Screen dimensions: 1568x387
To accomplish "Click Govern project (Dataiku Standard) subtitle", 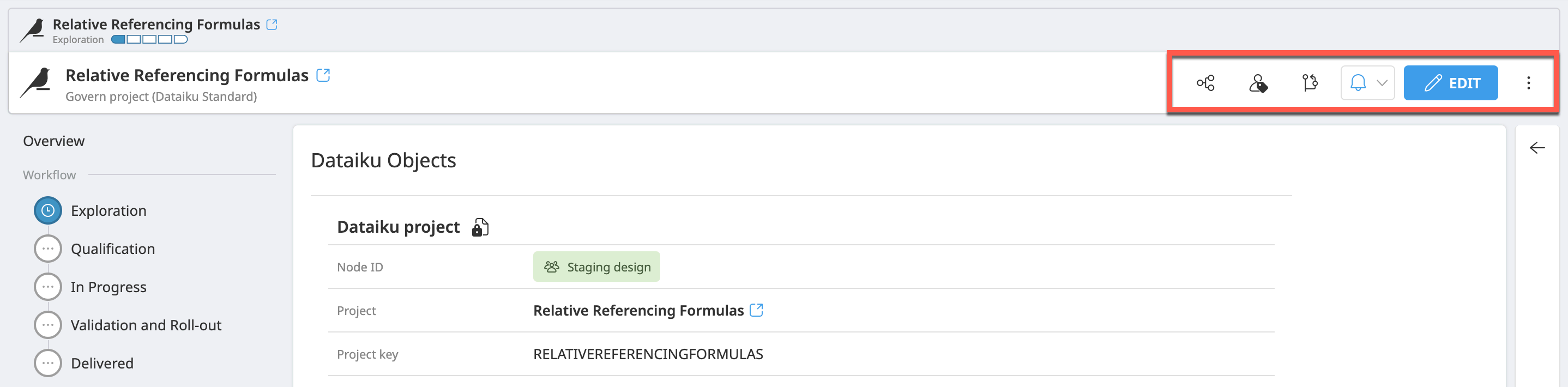I will pos(161,97).
